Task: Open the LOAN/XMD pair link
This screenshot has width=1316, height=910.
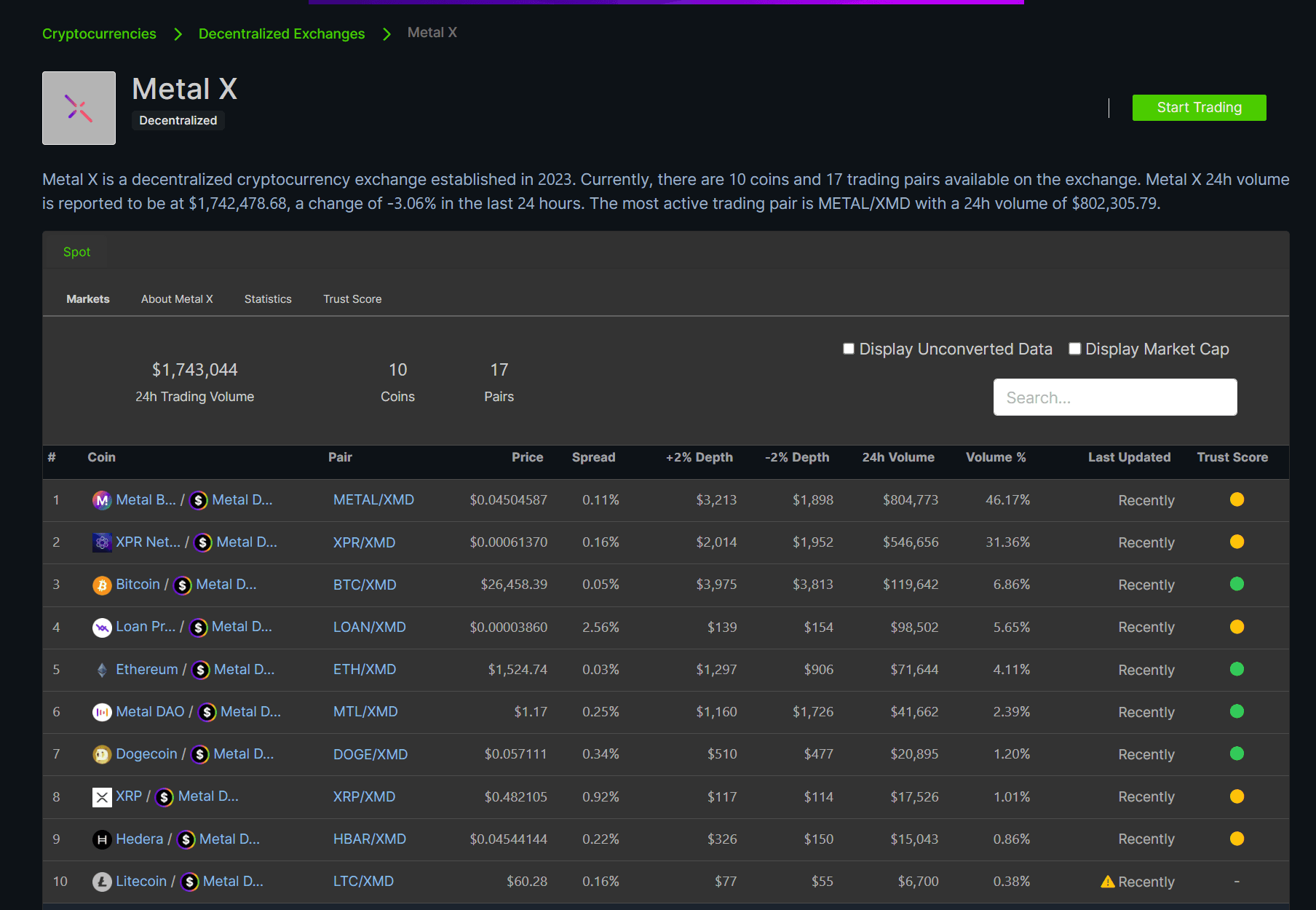Action: click(370, 627)
